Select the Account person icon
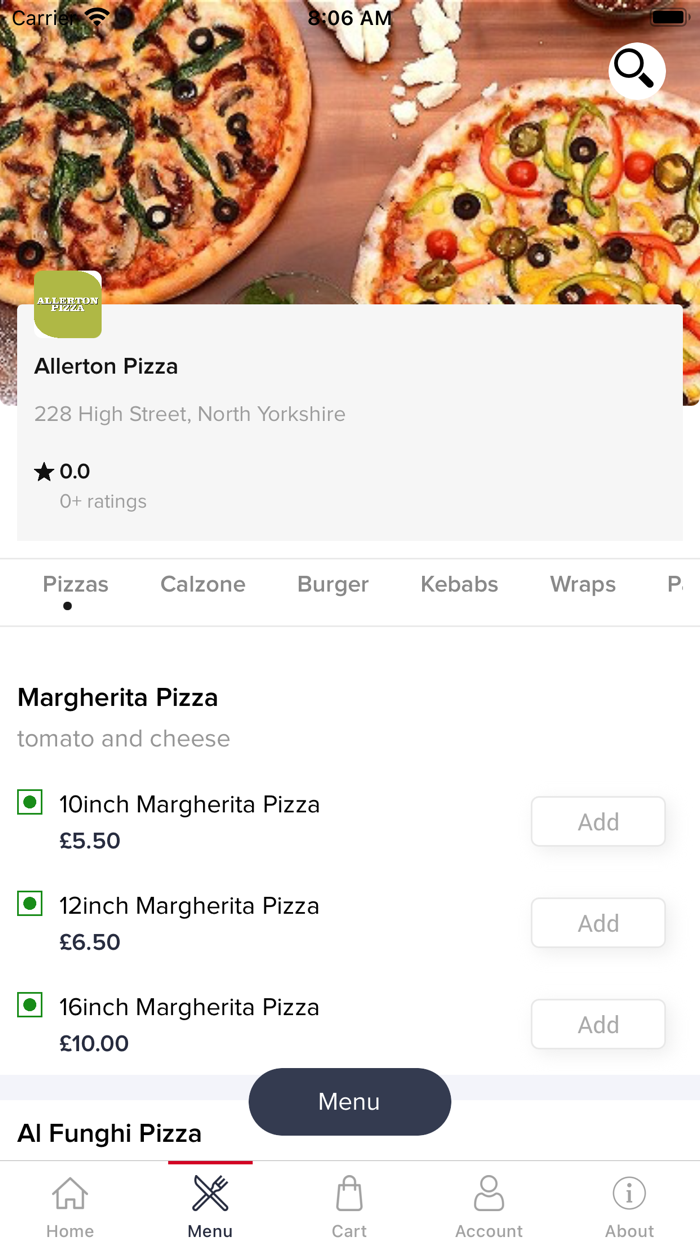This screenshot has height=1244, width=700. pyautogui.click(x=489, y=1192)
